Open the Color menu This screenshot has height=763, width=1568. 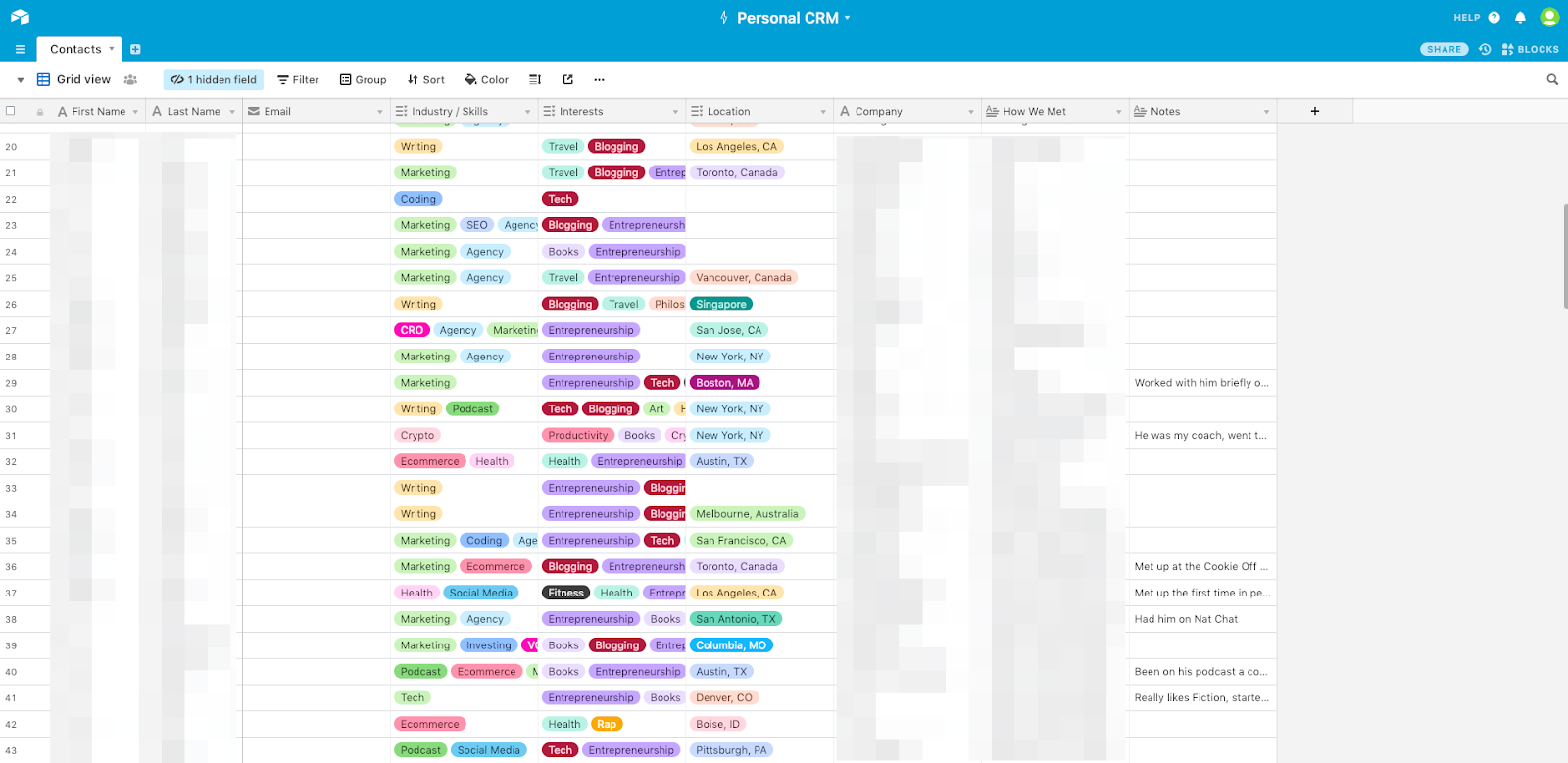tap(487, 80)
